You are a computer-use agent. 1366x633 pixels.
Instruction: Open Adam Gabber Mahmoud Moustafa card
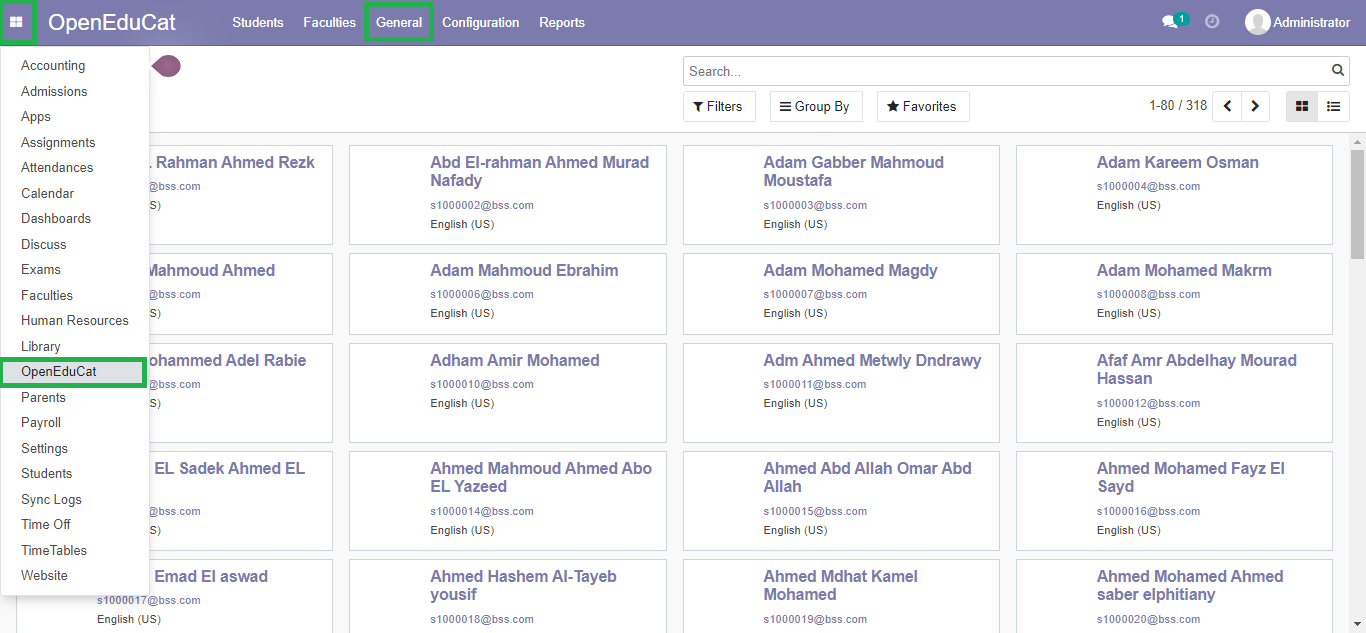[x=841, y=195]
